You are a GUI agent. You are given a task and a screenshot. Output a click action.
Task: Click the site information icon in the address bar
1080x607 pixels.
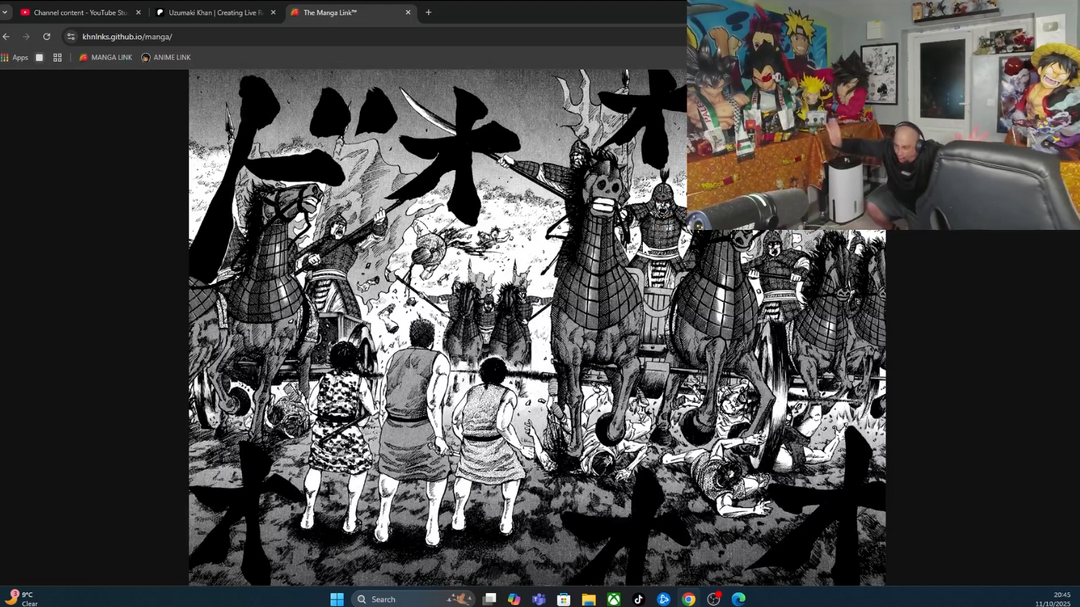(69, 35)
